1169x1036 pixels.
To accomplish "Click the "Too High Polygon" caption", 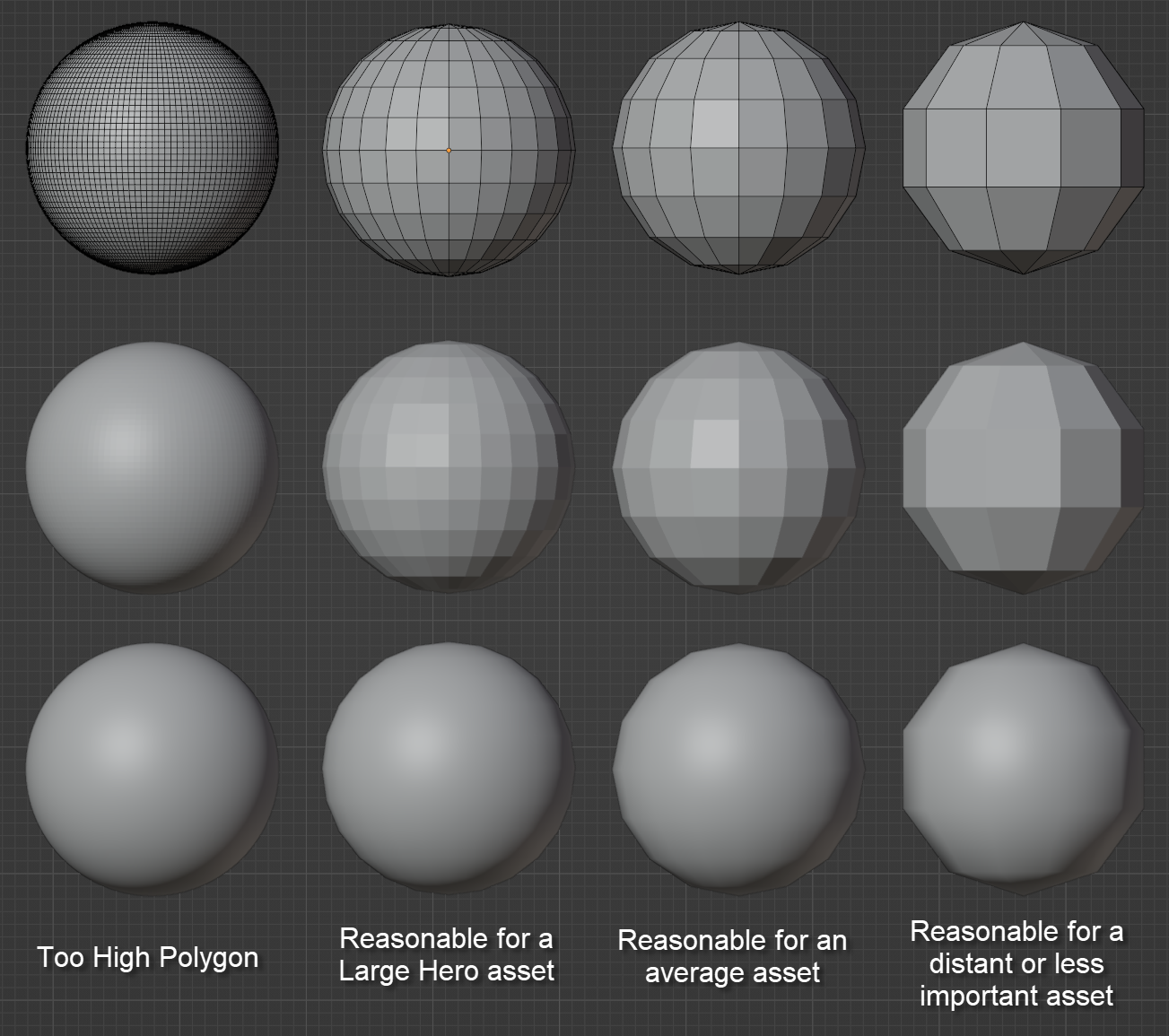I will [148, 957].
